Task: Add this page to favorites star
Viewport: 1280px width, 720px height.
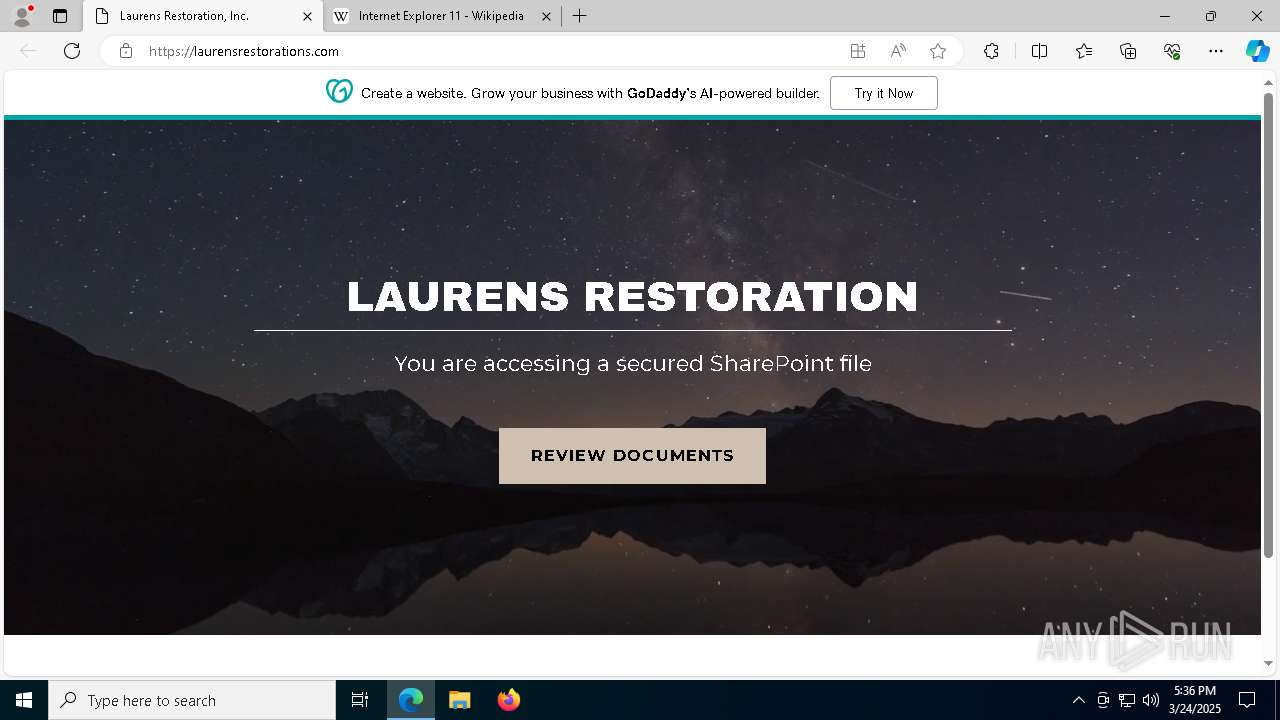Action: click(x=938, y=51)
